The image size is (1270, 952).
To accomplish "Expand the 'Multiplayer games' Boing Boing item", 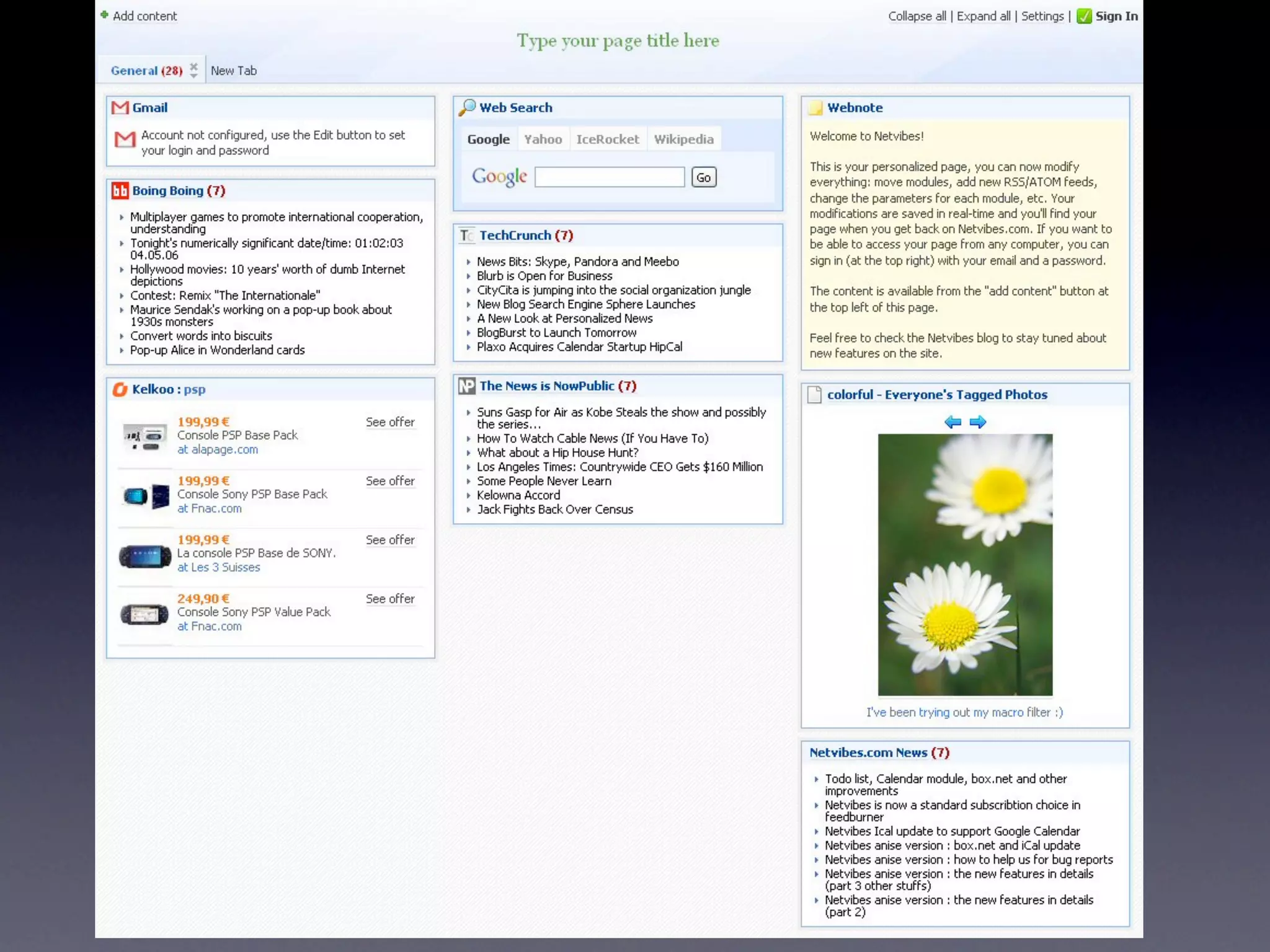I will click(x=122, y=218).
